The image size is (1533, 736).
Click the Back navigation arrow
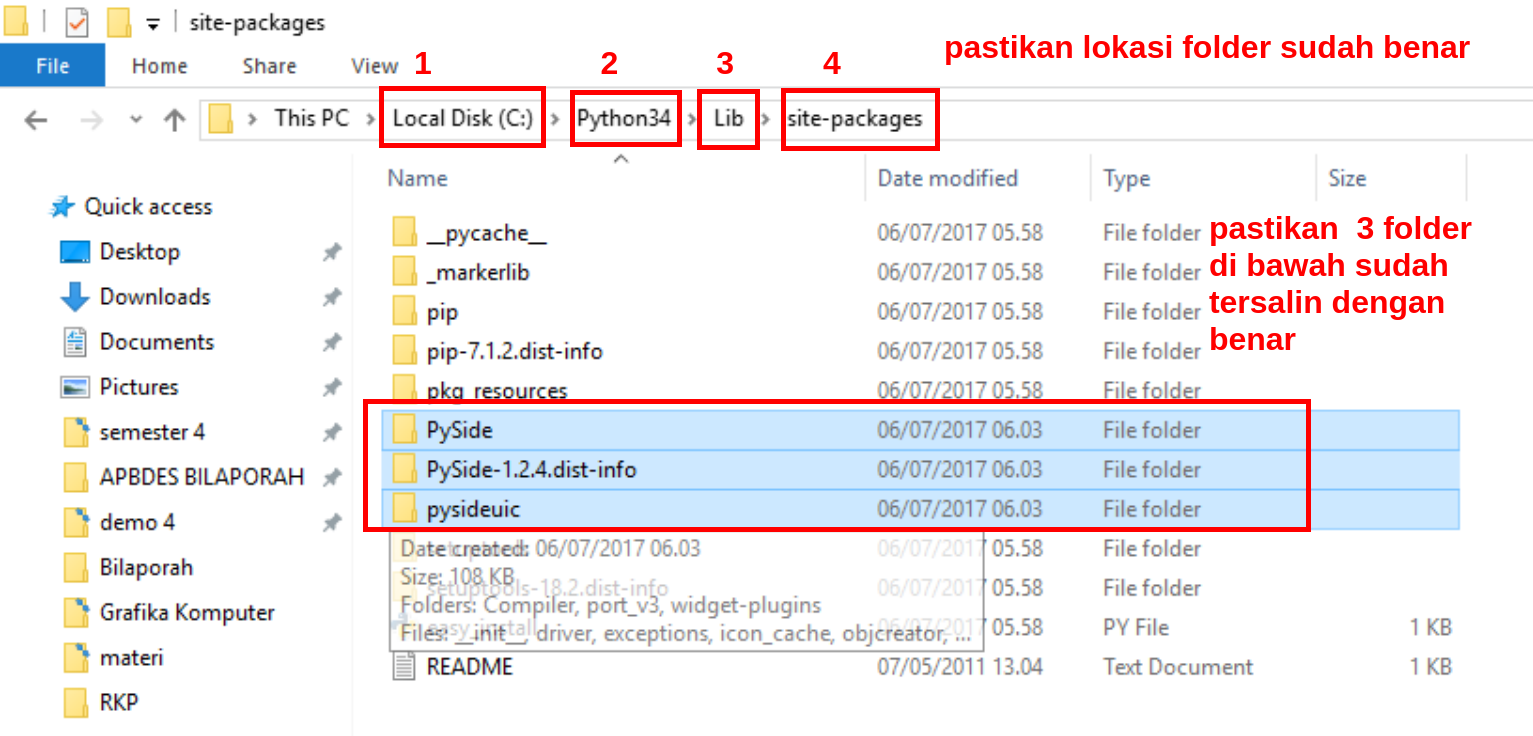[x=36, y=120]
